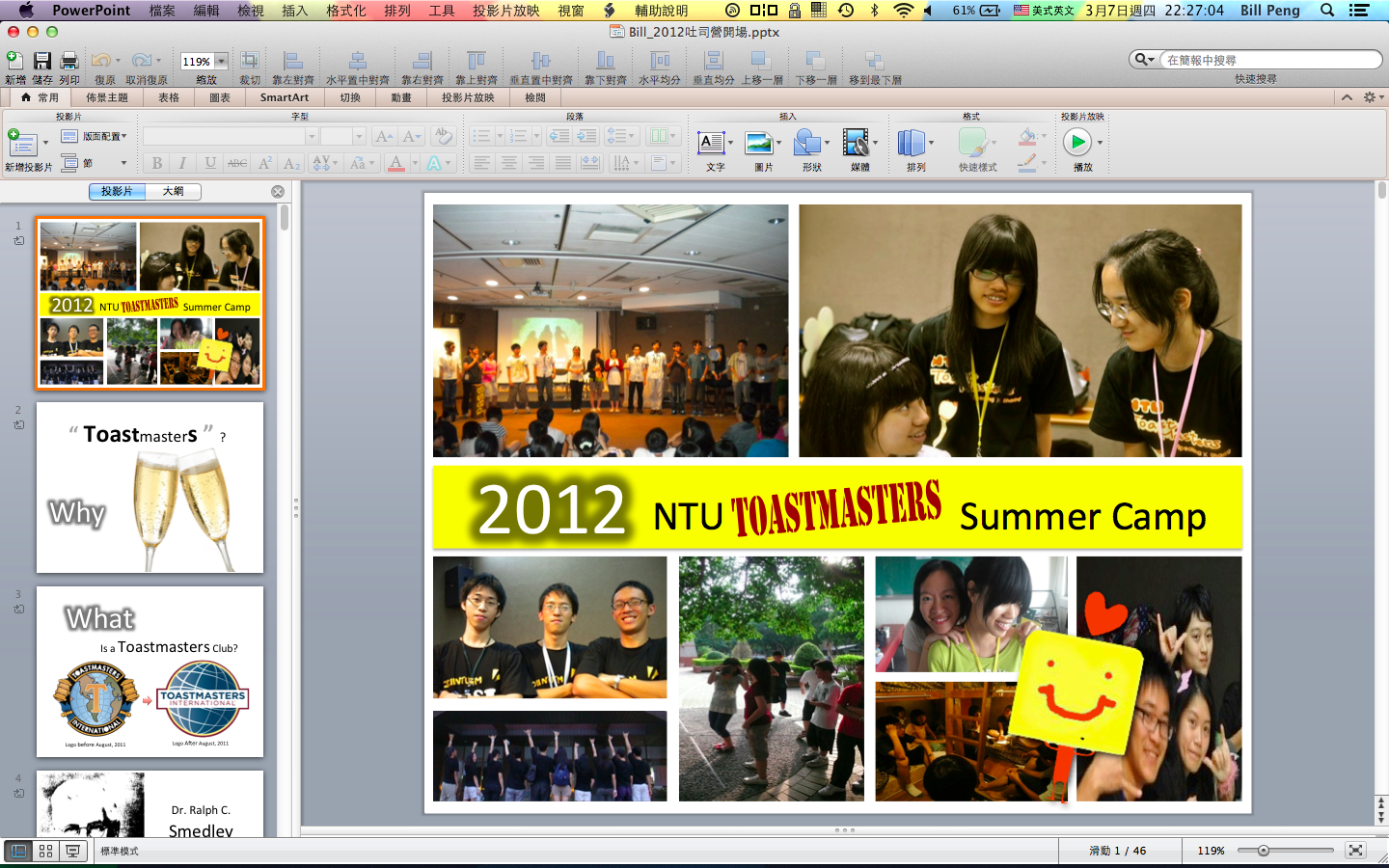The image size is (1389, 868).
Task: Click the 靠左對齊 align left icon
Action: point(293,62)
